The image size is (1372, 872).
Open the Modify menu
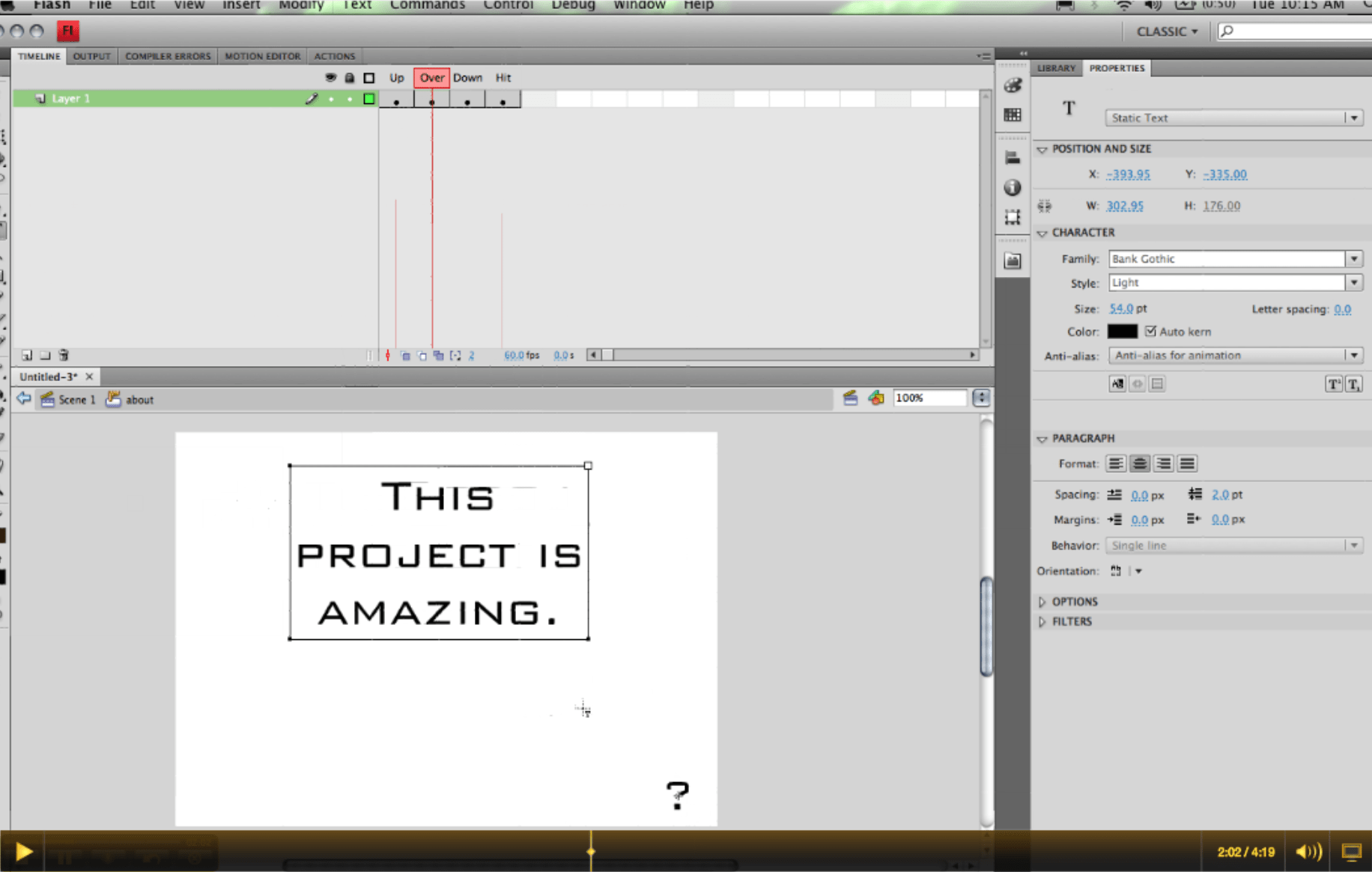pyautogui.click(x=301, y=5)
